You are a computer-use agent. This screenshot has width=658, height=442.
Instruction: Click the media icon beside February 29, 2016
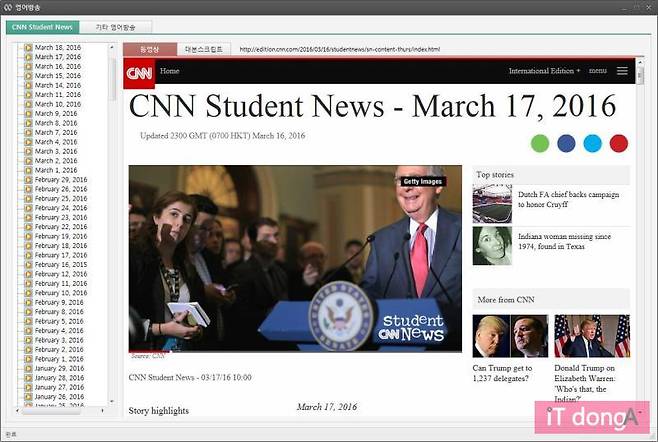28,180
